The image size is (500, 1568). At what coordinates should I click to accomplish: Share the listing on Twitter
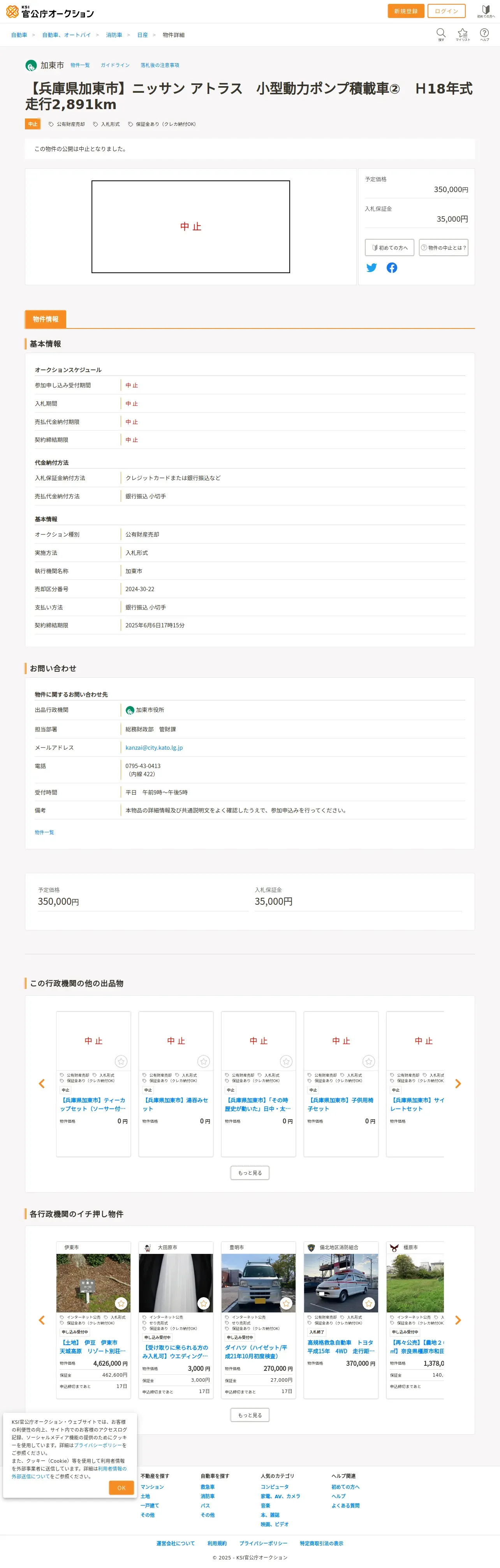[x=371, y=268]
